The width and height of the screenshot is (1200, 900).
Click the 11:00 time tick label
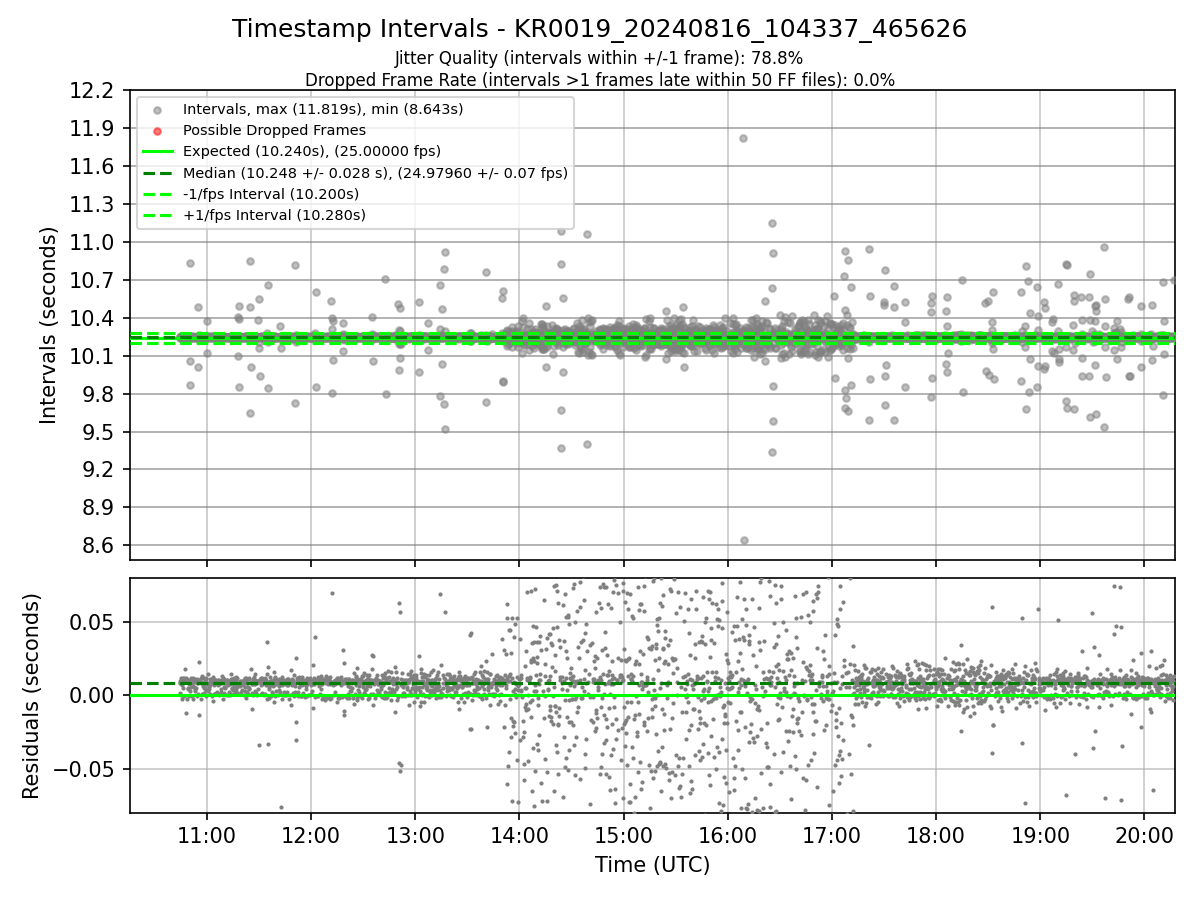[x=207, y=836]
